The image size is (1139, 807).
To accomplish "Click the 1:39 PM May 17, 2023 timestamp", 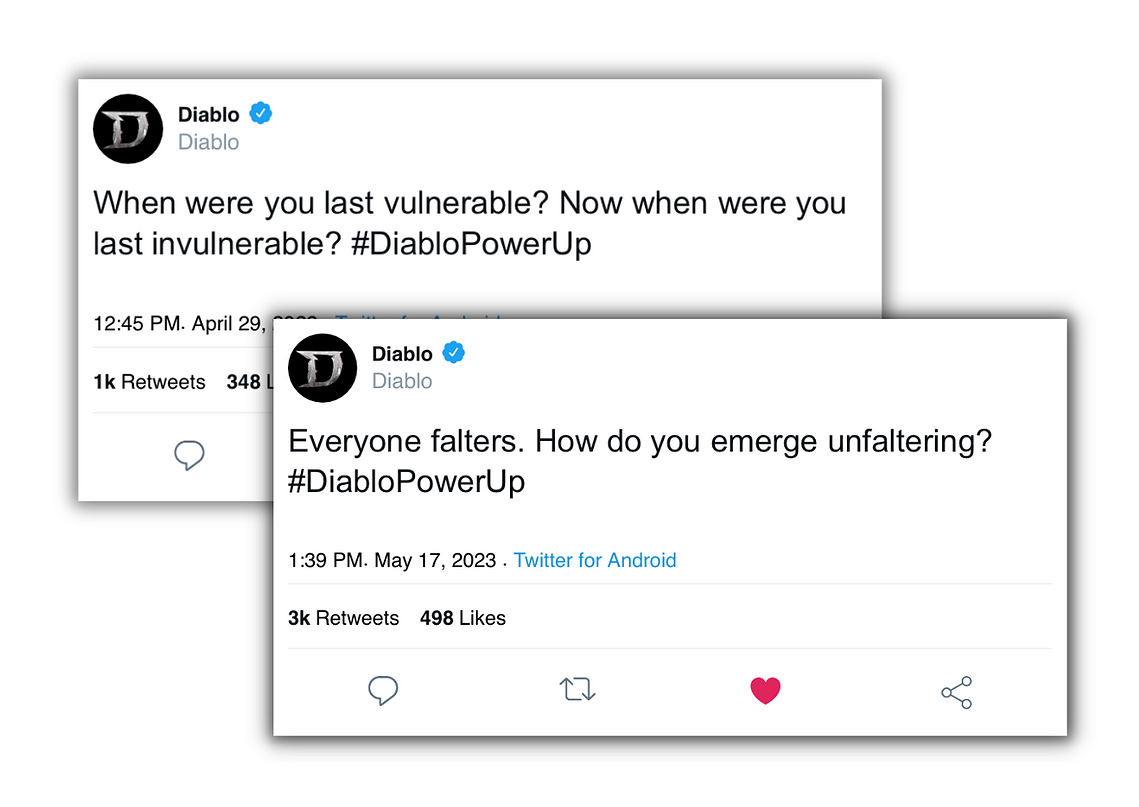I will tap(392, 560).
